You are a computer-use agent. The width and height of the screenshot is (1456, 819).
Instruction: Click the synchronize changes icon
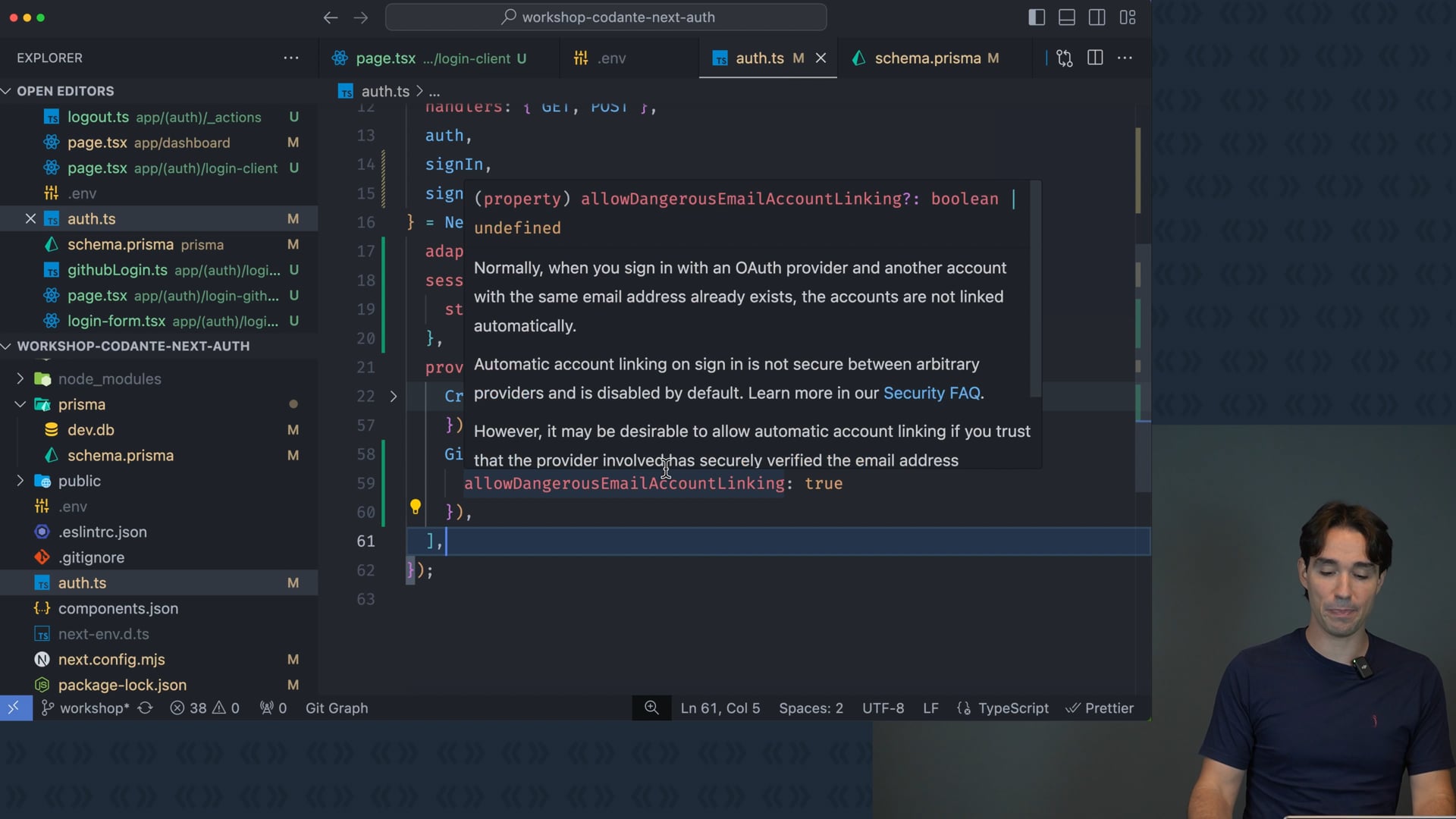[146, 708]
